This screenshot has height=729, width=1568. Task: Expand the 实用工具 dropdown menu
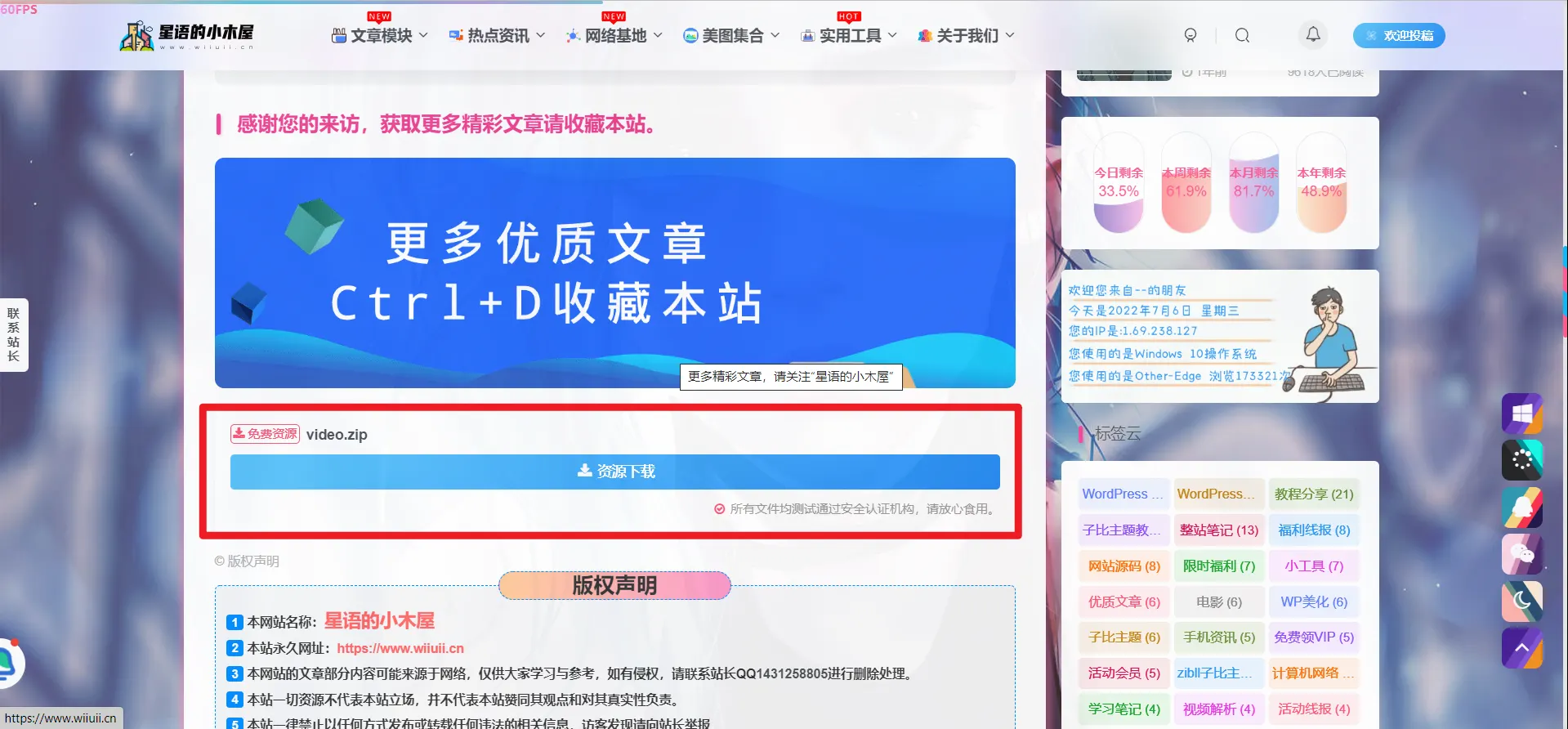point(849,35)
